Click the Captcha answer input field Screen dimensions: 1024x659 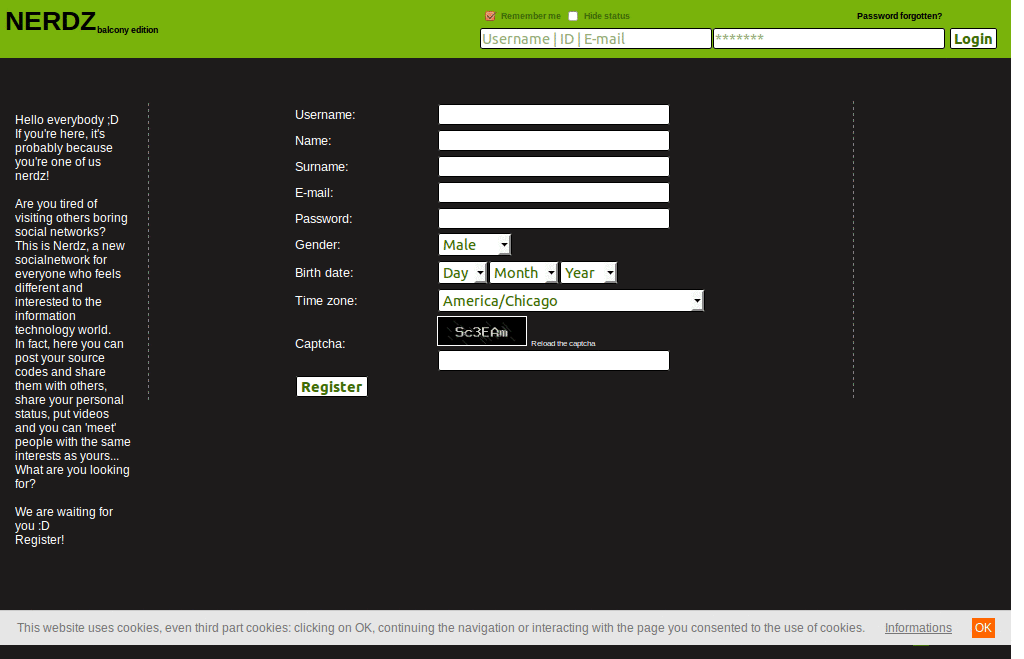[554, 361]
